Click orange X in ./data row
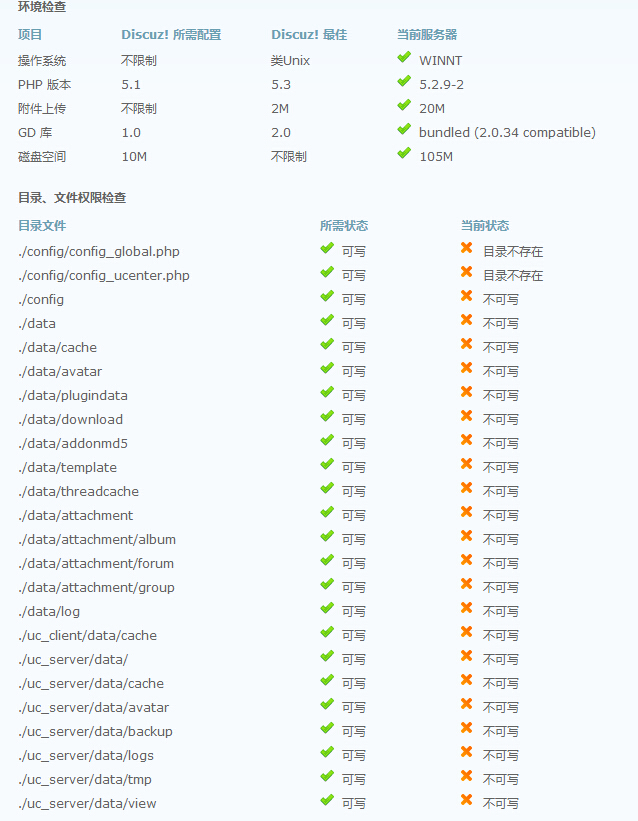Image resolution: width=638 pixels, height=821 pixels. (x=466, y=320)
